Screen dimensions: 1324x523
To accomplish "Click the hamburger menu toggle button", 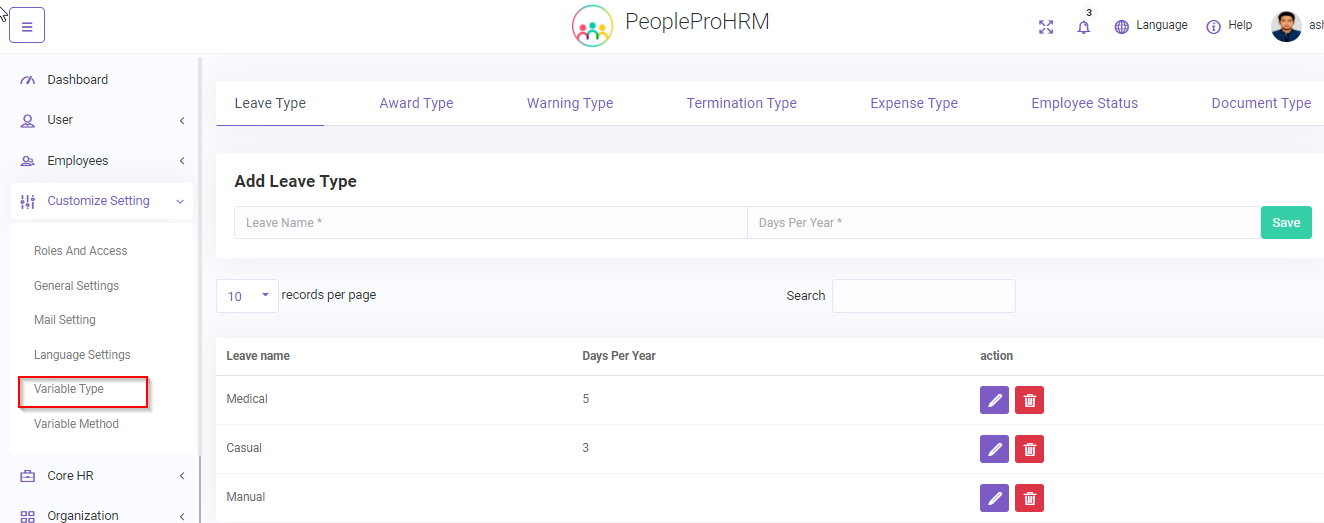I will coord(27,26).
